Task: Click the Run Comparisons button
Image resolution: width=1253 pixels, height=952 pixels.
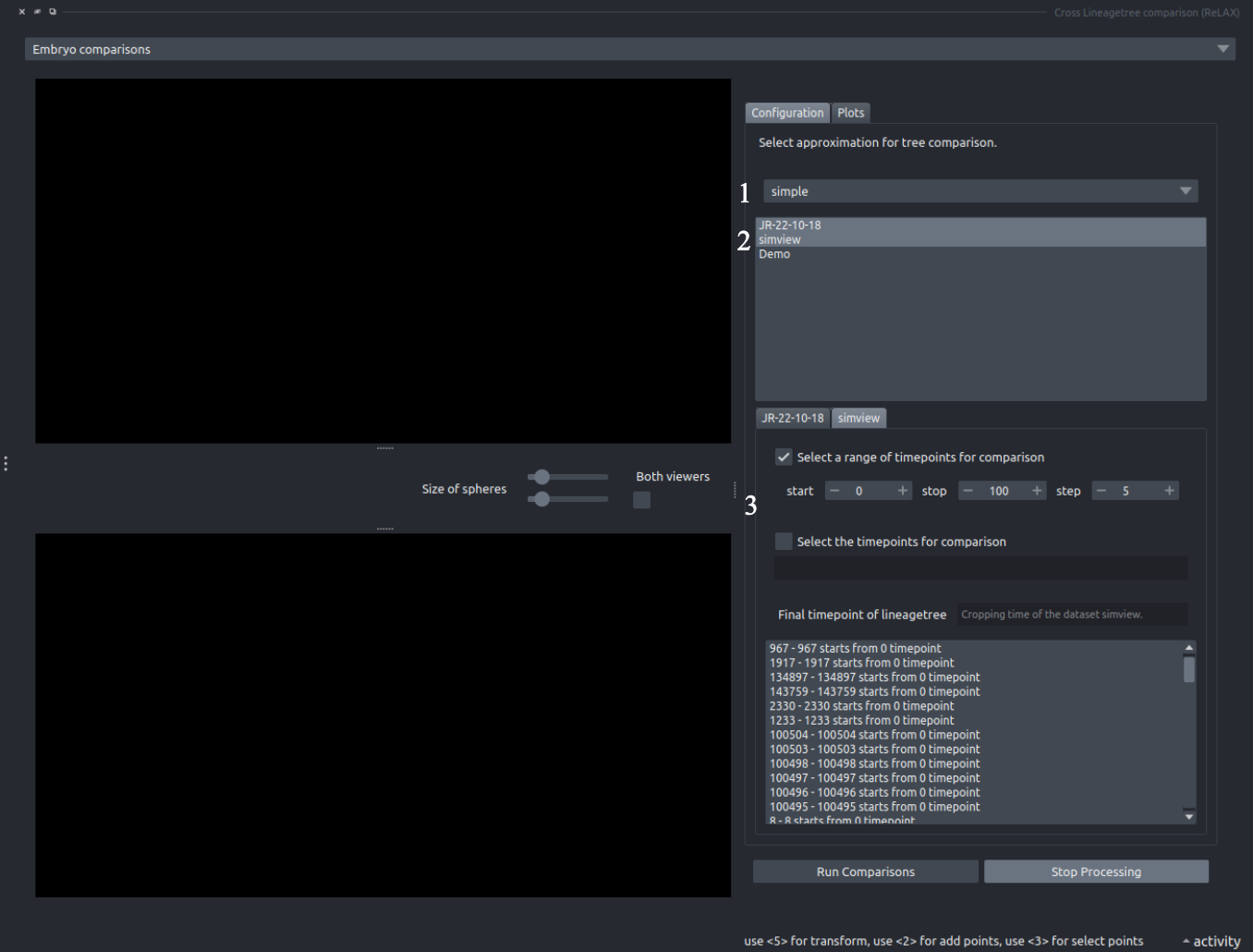Action: [x=865, y=871]
